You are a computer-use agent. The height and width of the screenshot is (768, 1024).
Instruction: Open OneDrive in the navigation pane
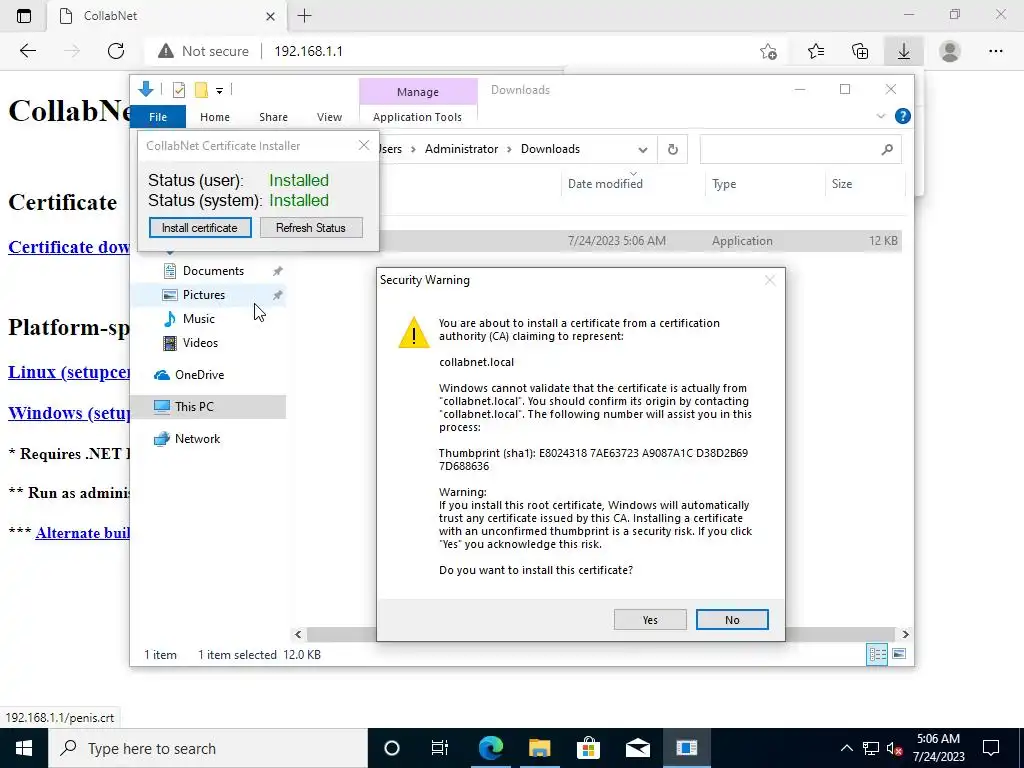tap(199, 375)
